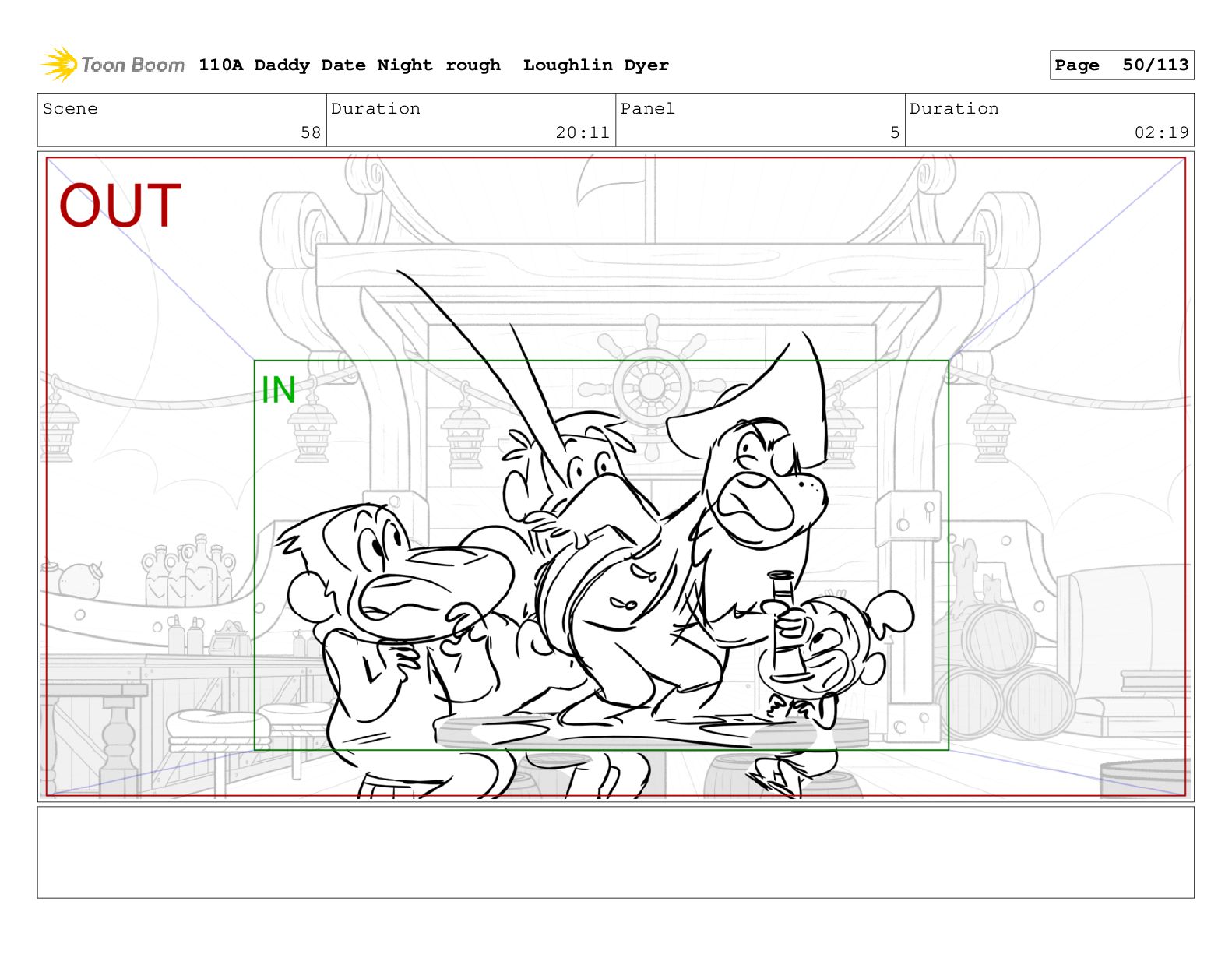This screenshot has width=1232, height=954.
Task: Select the scene number '58'
Action: point(311,132)
